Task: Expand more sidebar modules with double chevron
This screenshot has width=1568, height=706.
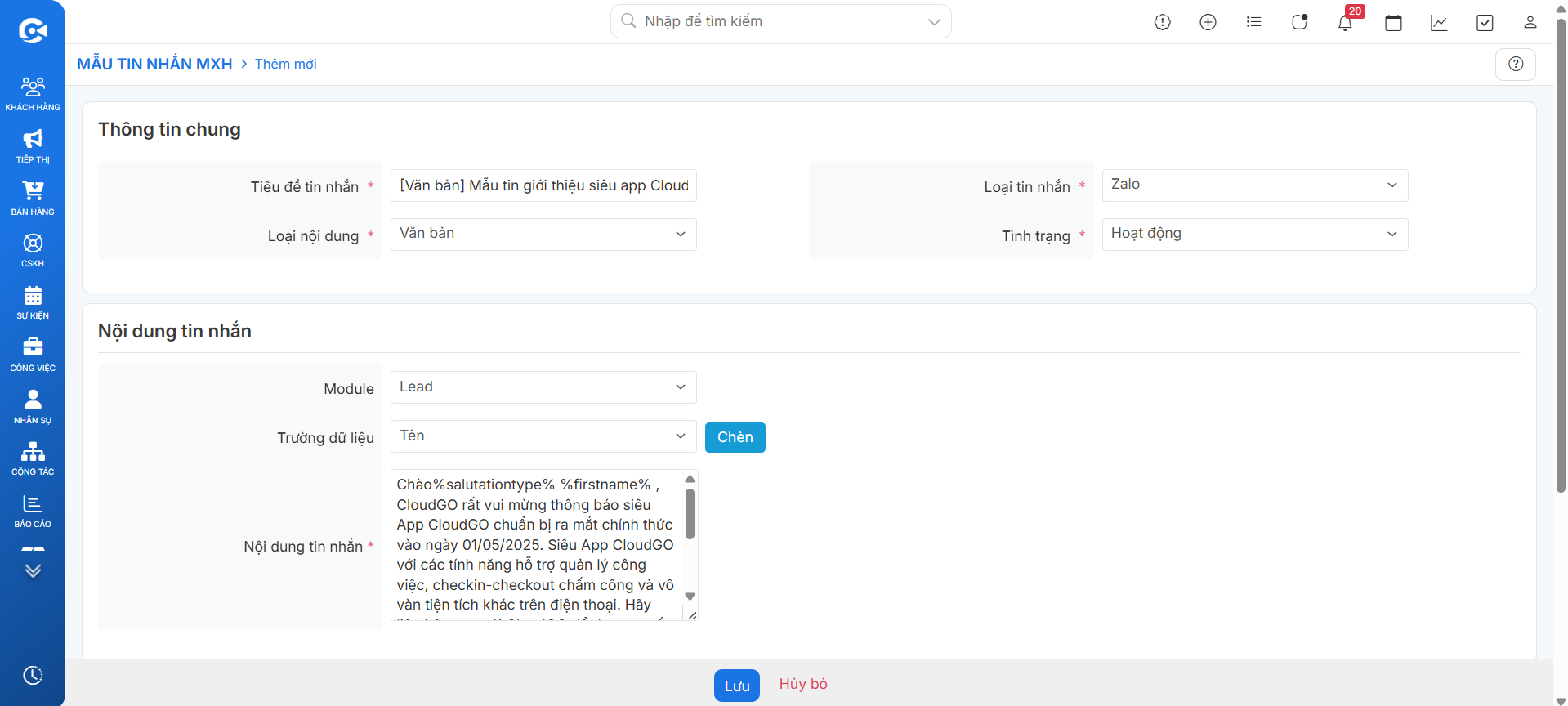Action: [33, 570]
